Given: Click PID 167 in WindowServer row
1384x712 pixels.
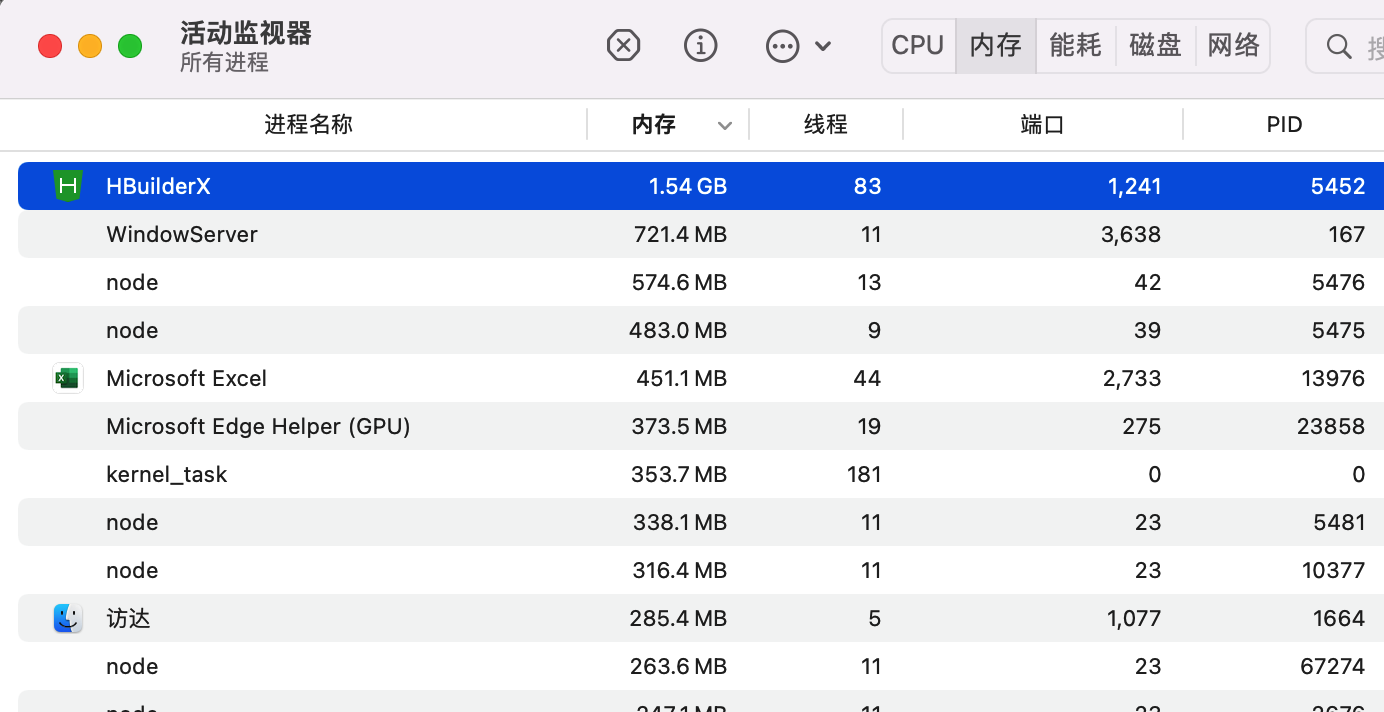Looking at the screenshot, I should tap(1347, 234).
